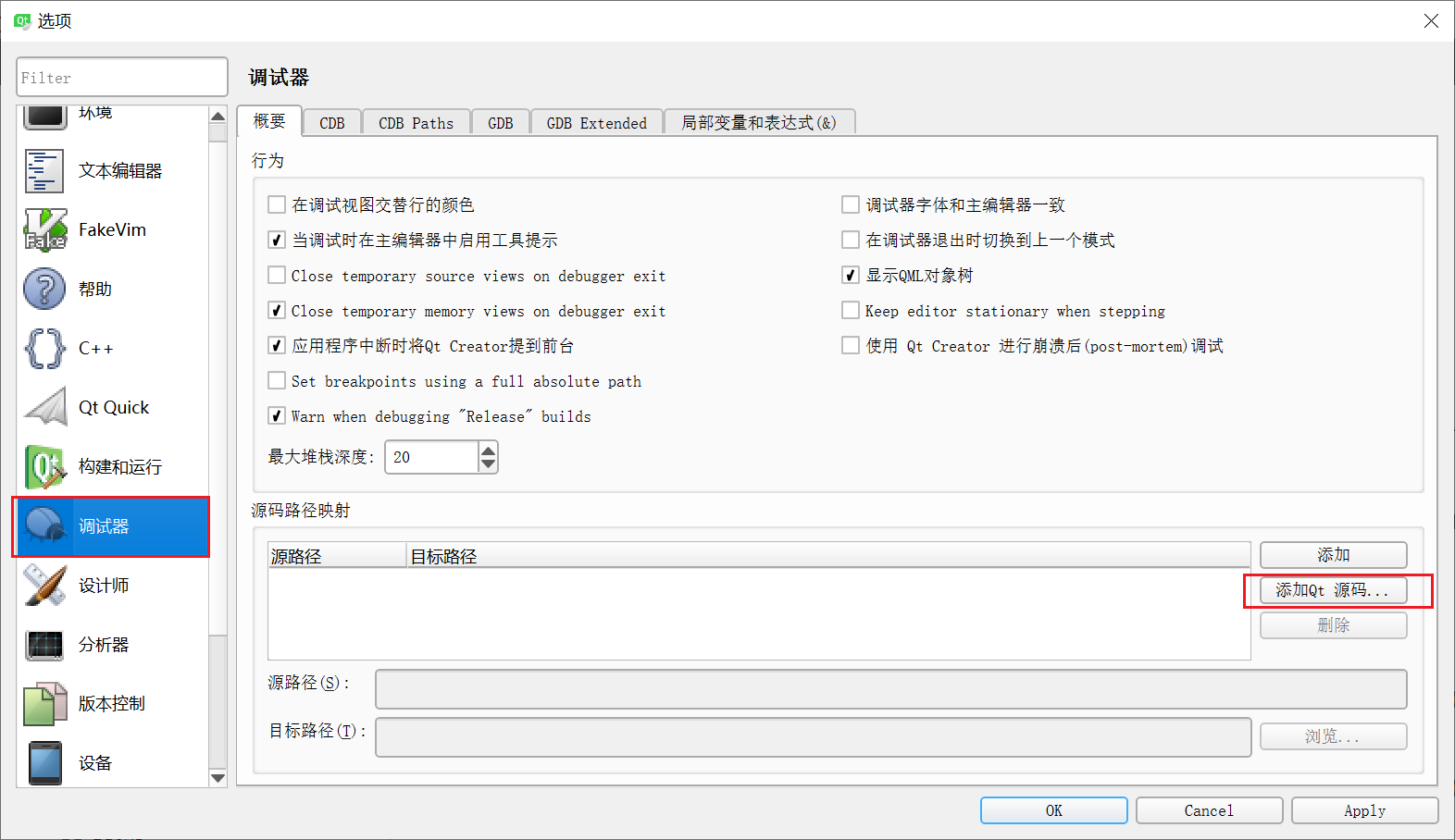This screenshot has width=1455, height=840.
Task: Enable Set breakpoints using full absolute path
Action: [x=276, y=380]
